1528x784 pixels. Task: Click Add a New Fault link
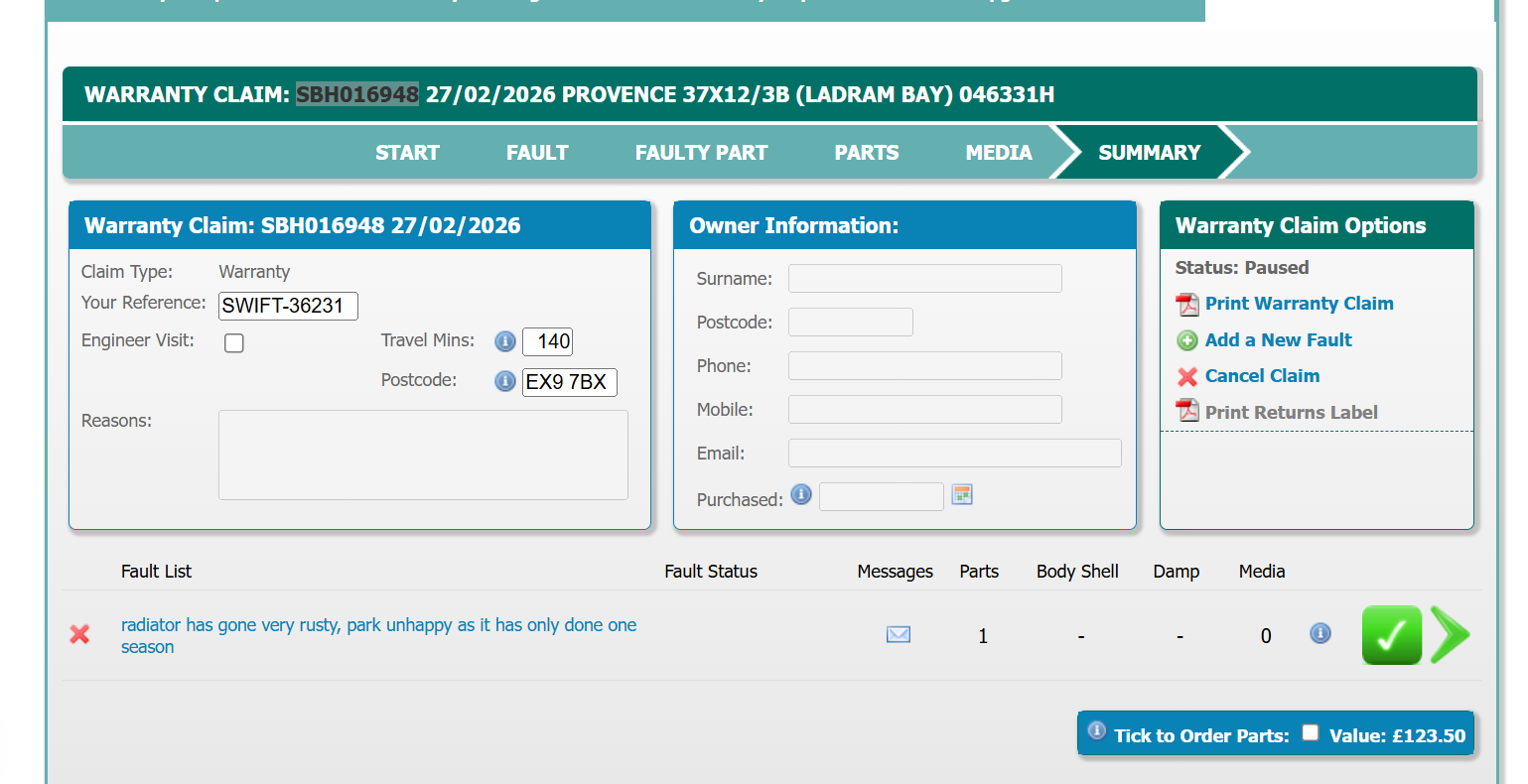[x=1278, y=340]
